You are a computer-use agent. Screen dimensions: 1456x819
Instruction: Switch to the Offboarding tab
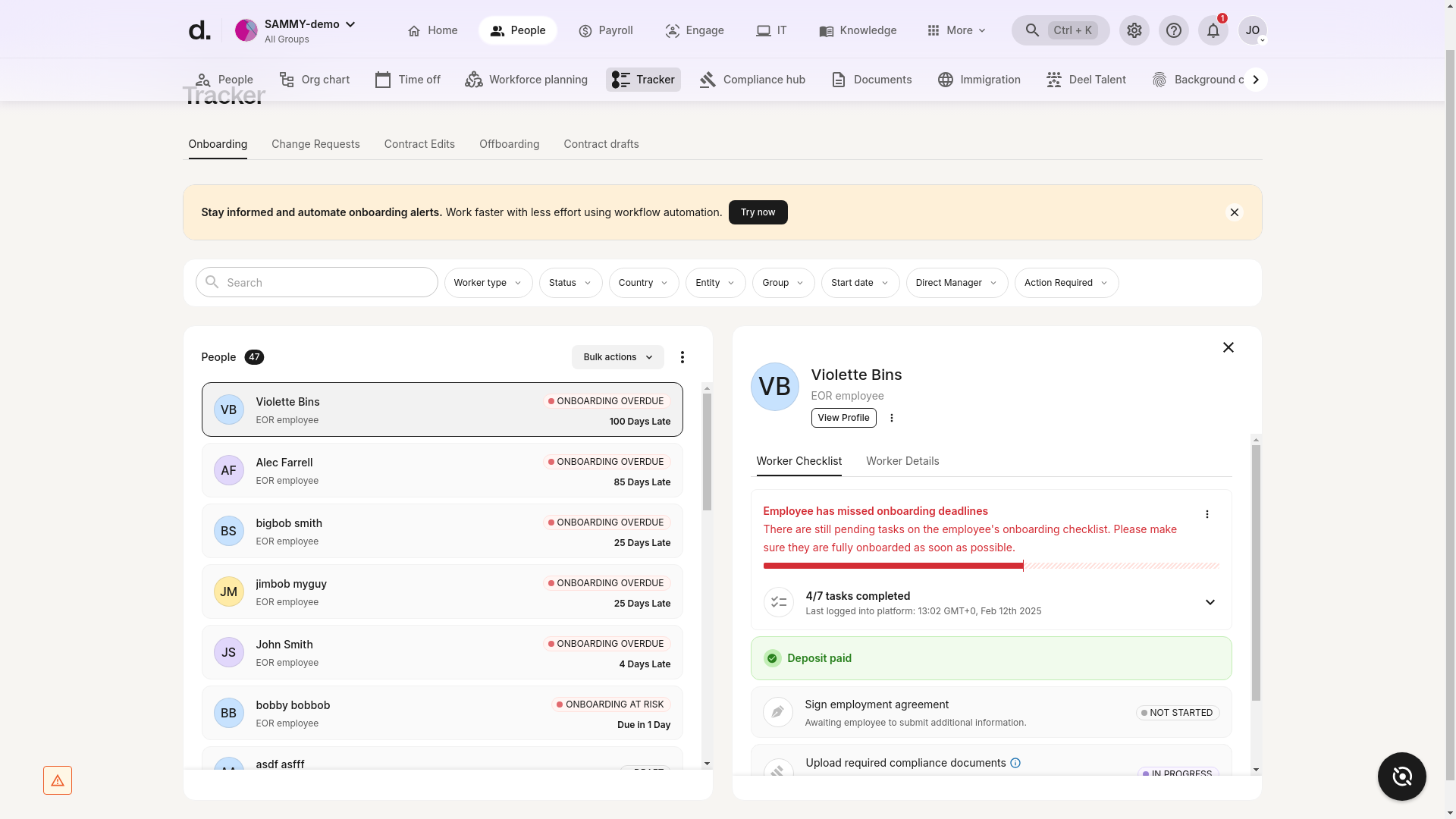[x=509, y=144]
